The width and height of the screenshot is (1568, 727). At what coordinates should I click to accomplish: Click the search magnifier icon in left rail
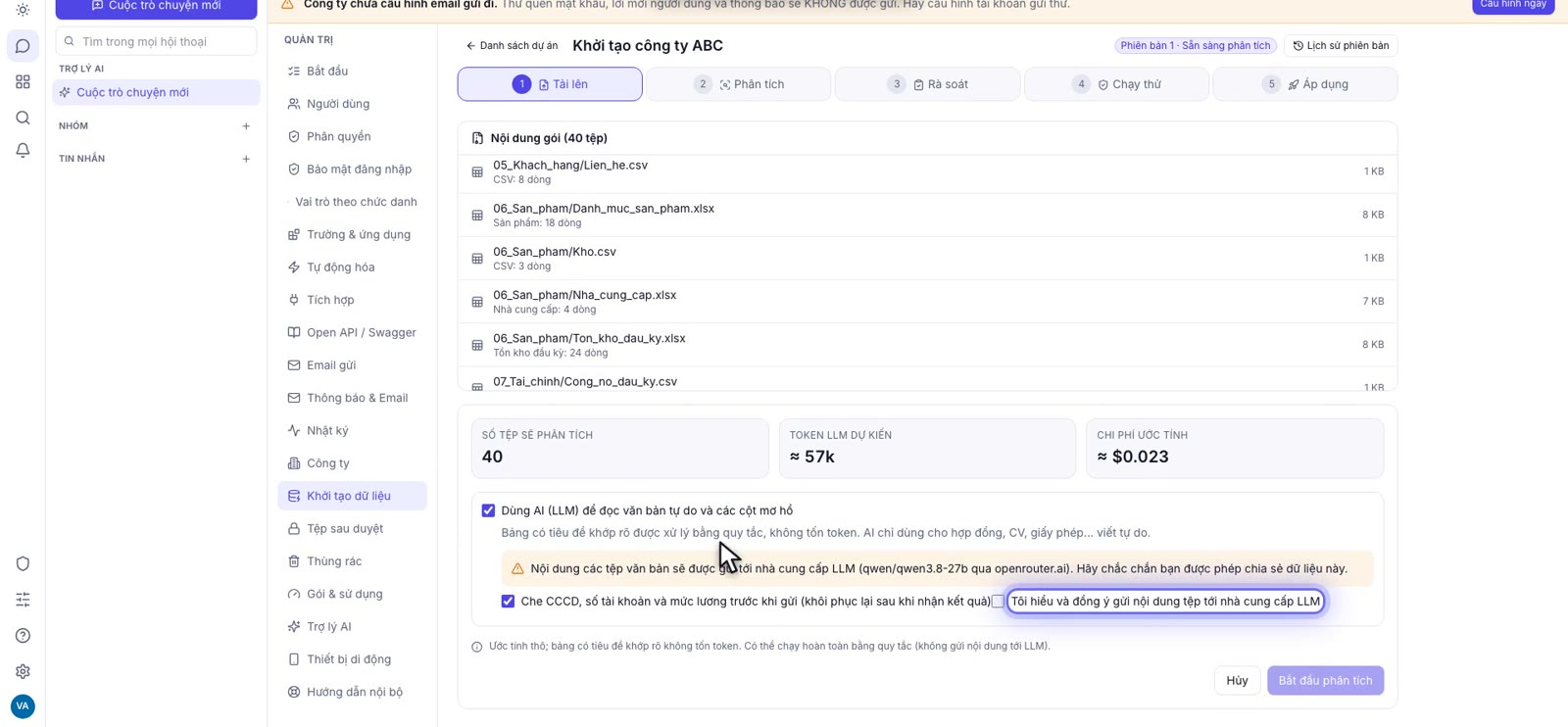coord(23,118)
